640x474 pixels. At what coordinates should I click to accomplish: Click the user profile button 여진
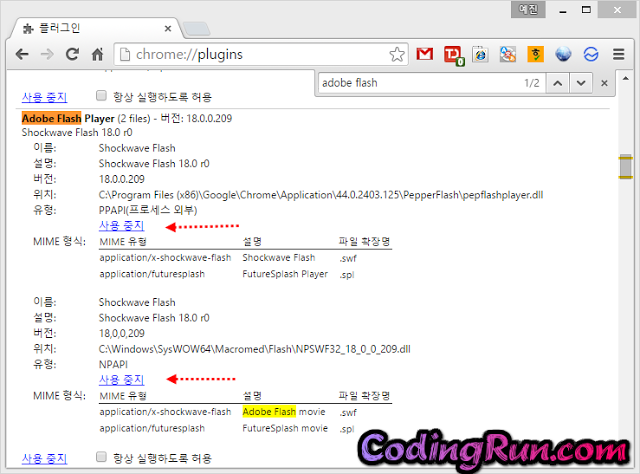(528, 9)
